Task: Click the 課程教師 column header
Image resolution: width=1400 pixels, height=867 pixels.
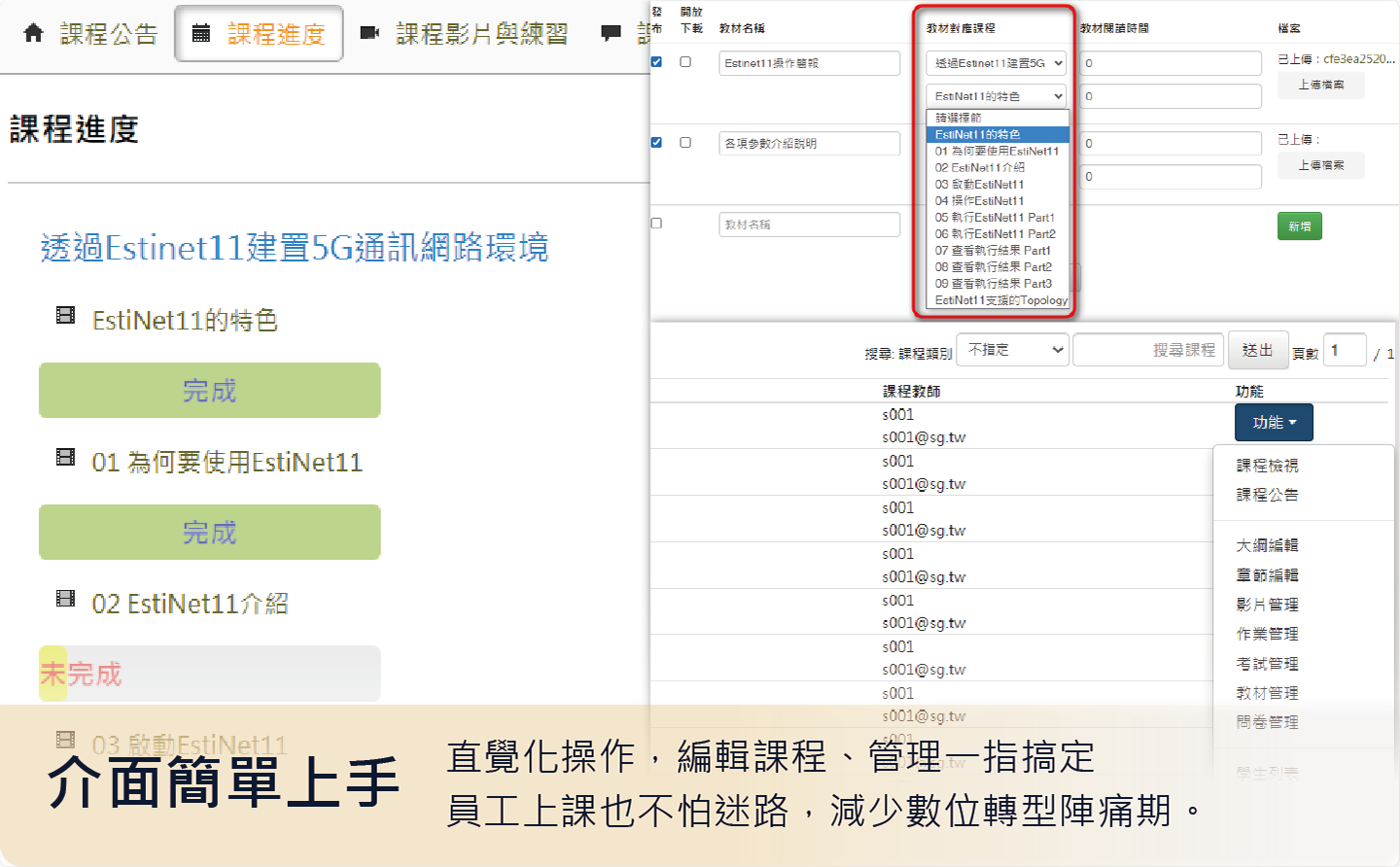Action: [x=911, y=391]
